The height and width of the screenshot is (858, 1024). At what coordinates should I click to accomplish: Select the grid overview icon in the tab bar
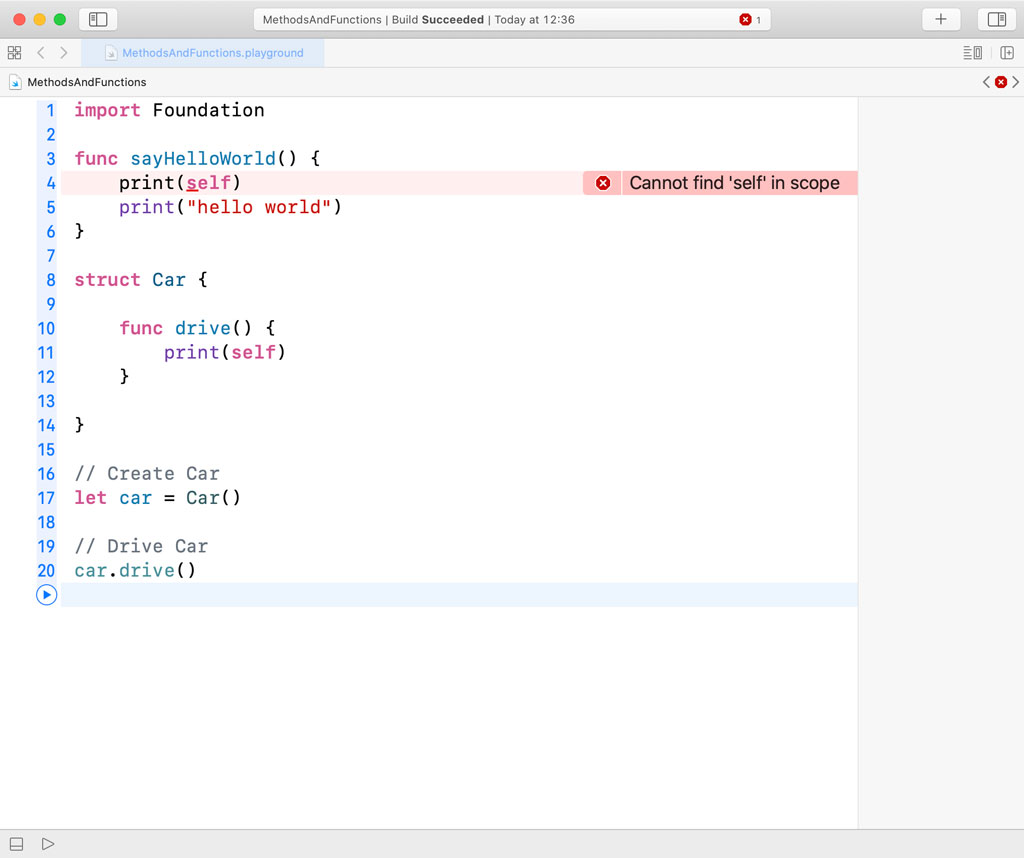tap(14, 52)
